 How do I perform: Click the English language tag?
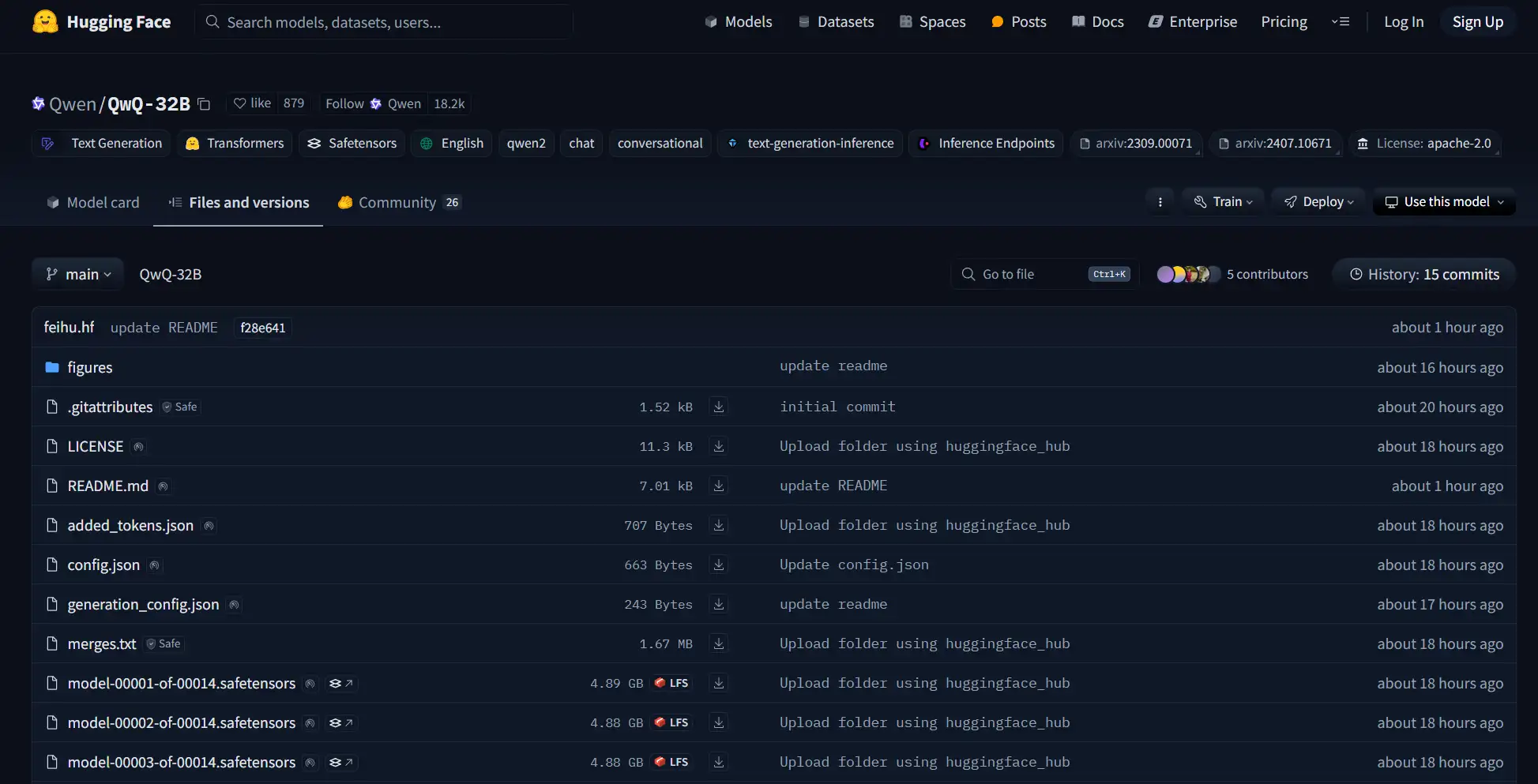tap(452, 143)
